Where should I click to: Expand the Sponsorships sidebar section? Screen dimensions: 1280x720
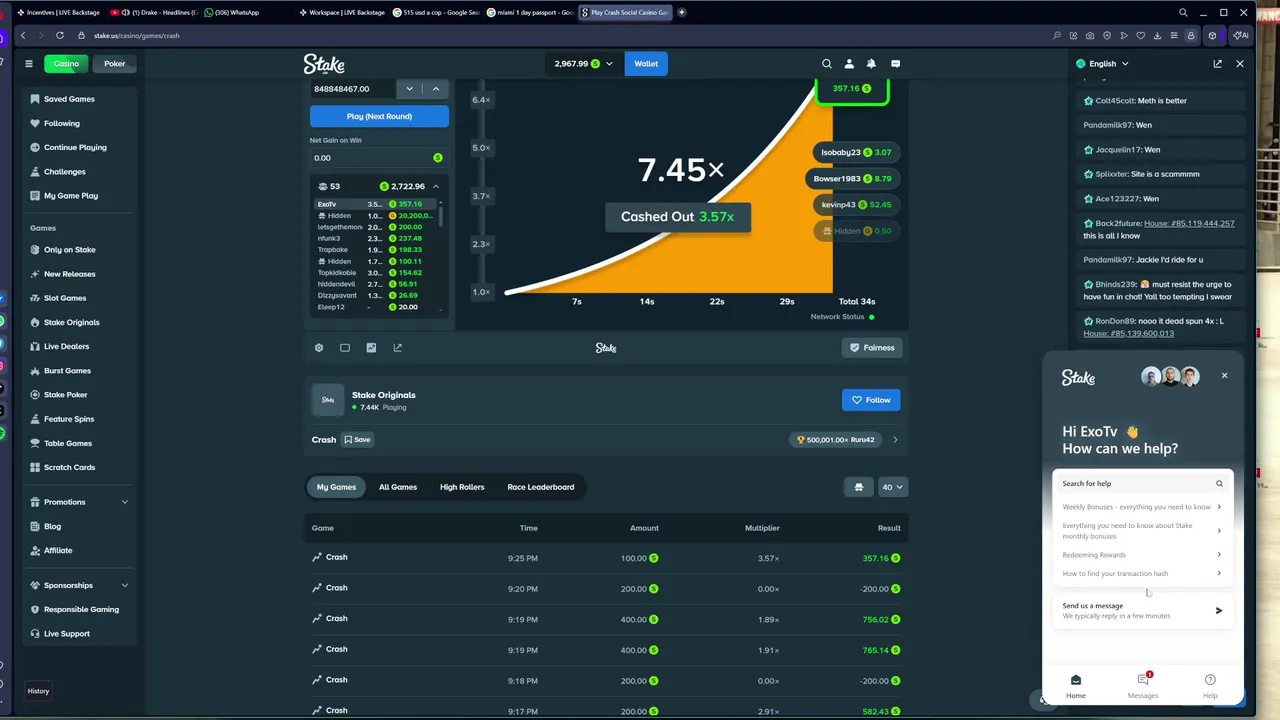125,586
